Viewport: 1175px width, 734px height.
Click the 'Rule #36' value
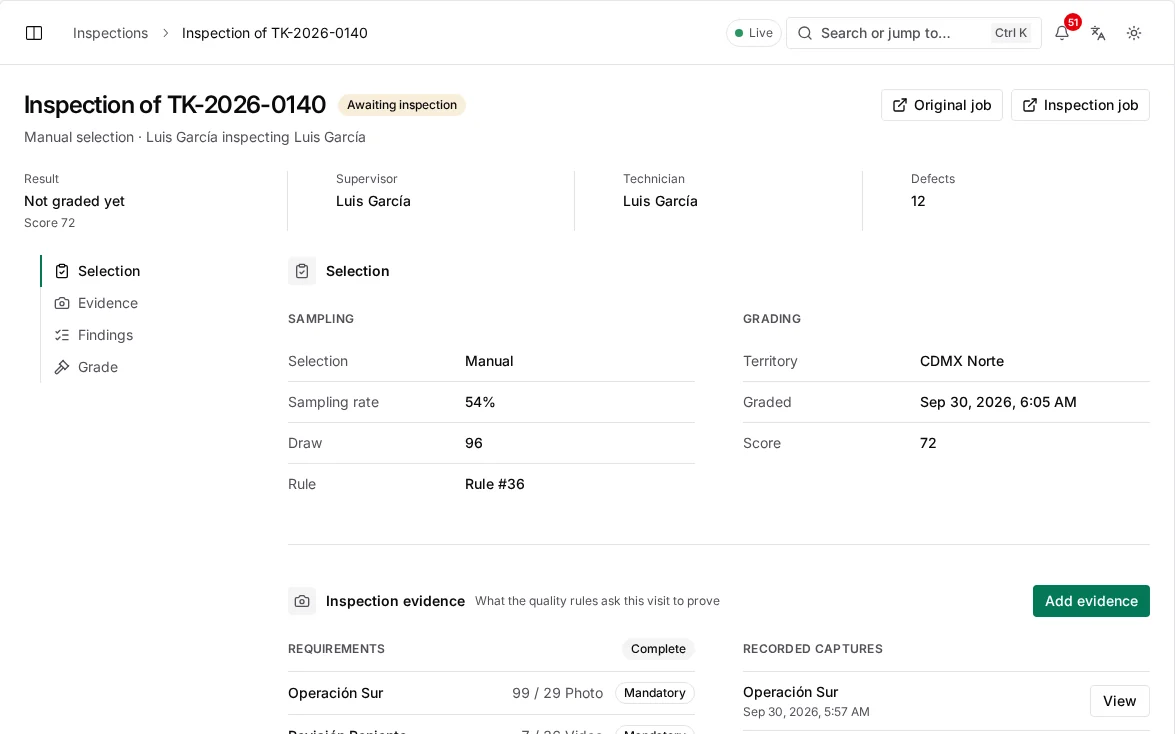tap(495, 484)
